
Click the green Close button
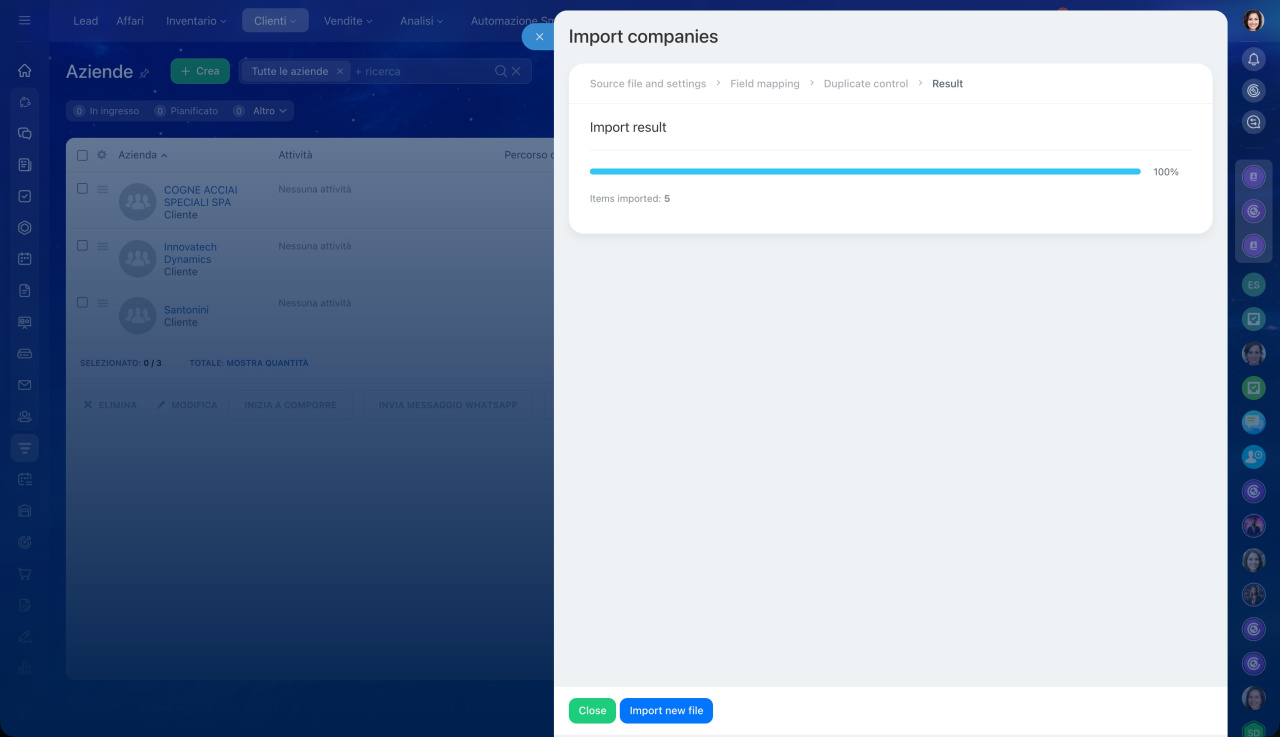tap(592, 711)
